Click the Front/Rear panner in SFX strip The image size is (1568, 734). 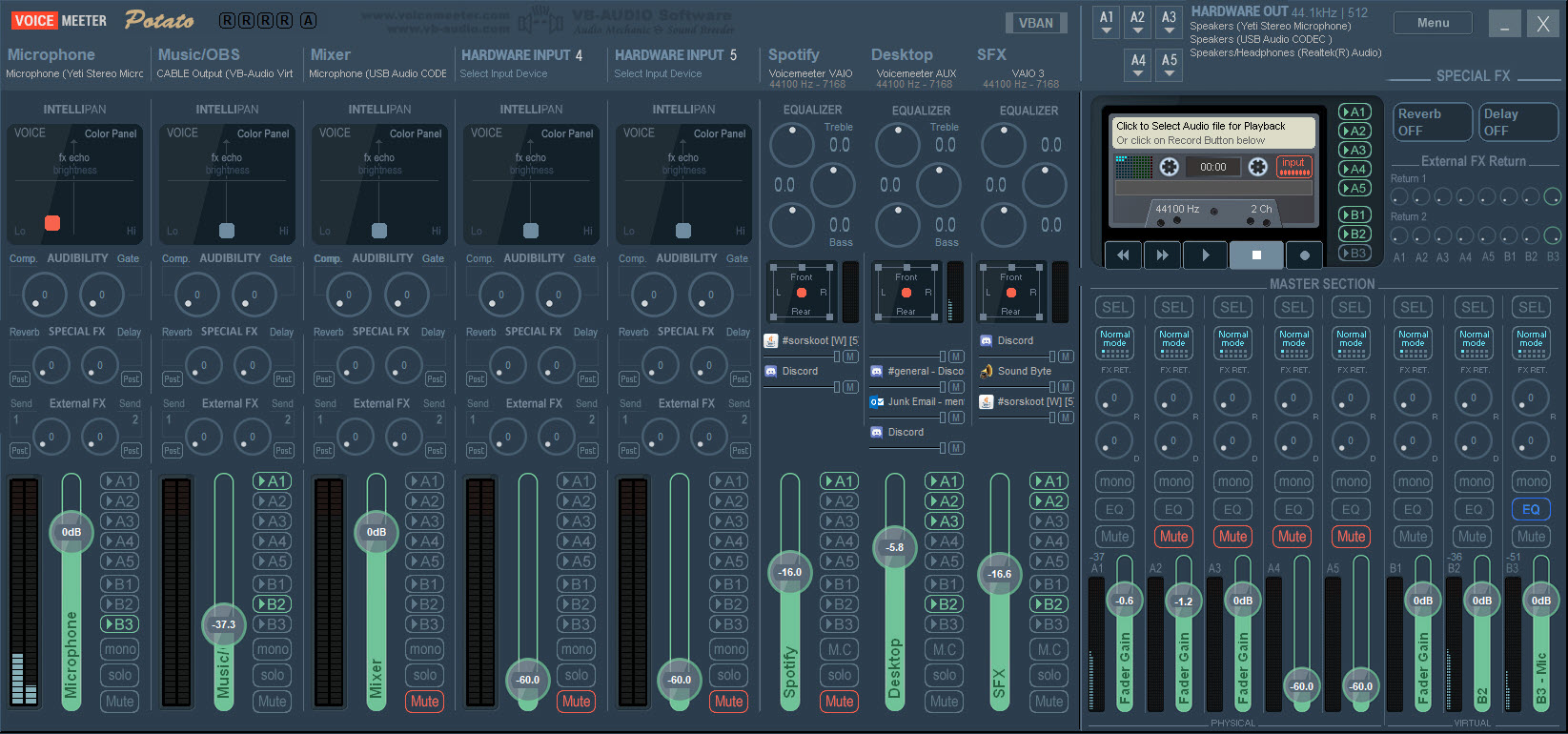[1011, 293]
